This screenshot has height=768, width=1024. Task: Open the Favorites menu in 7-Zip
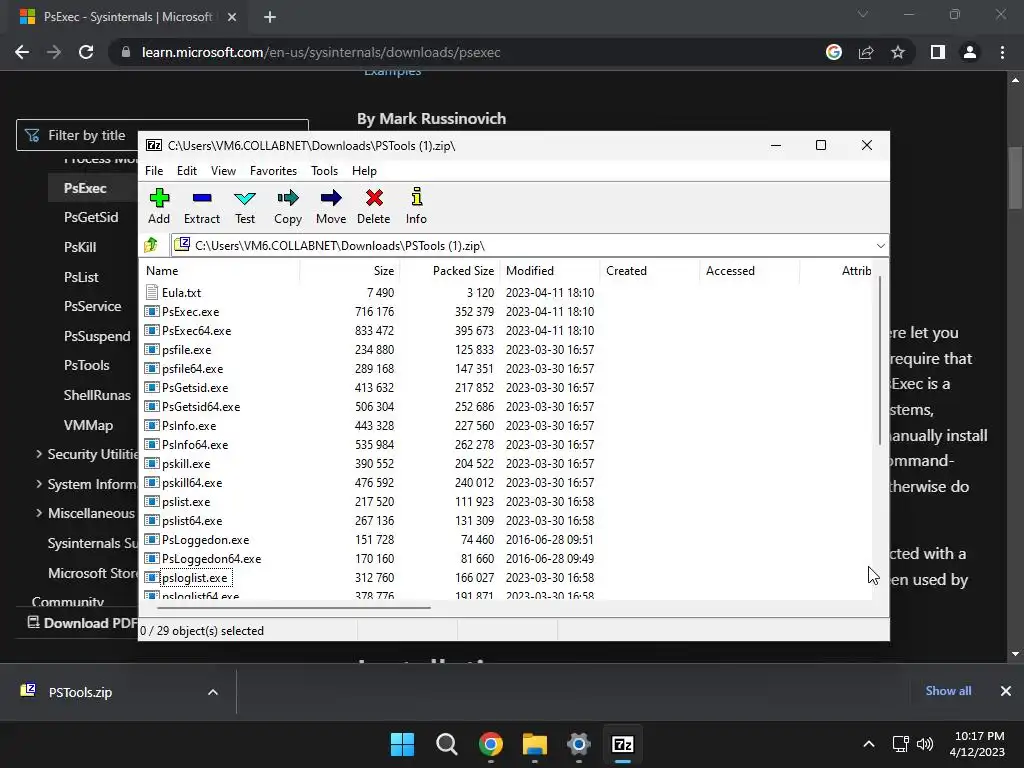(x=274, y=170)
